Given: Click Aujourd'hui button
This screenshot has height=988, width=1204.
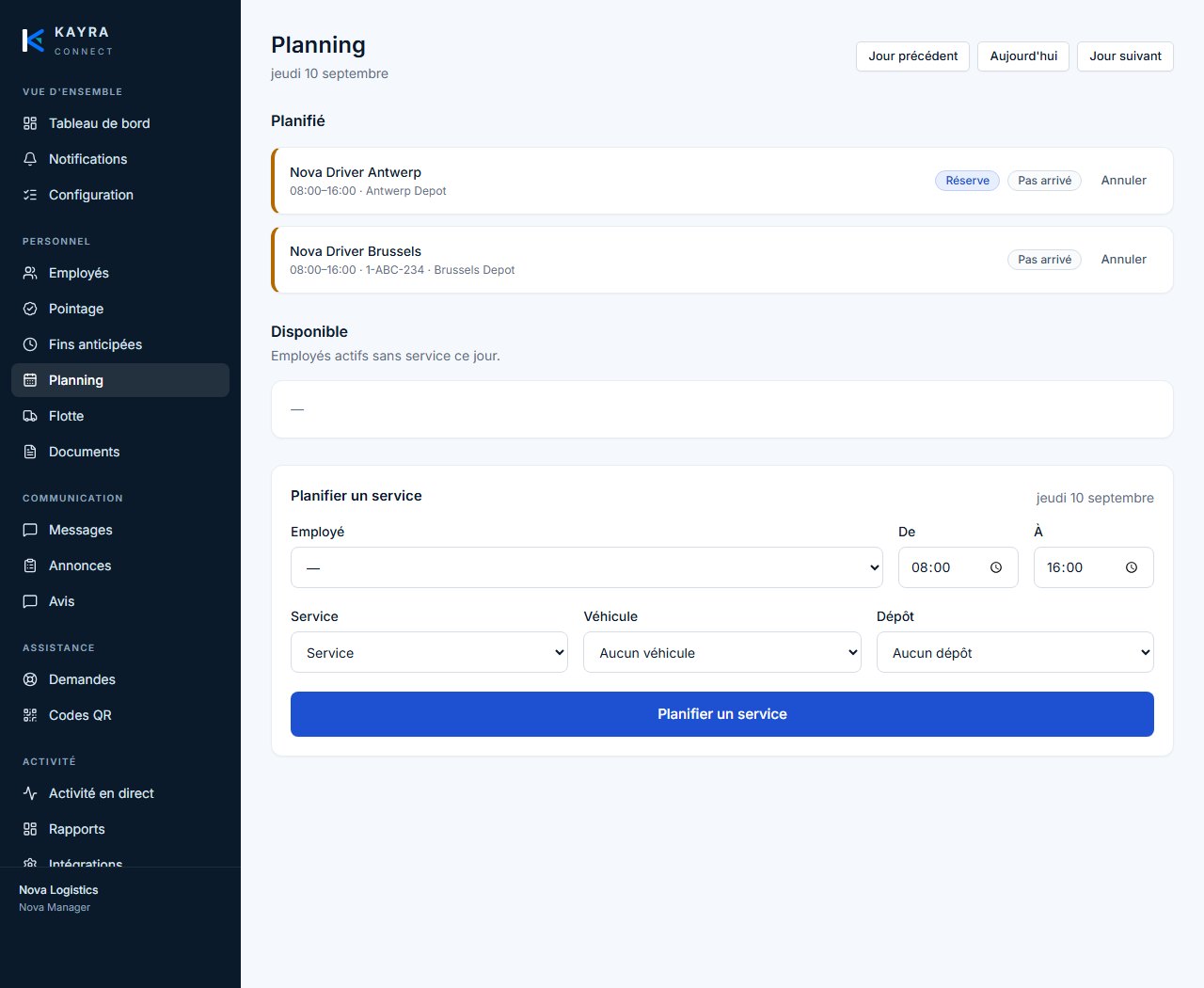Looking at the screenshot, I should pyautogui.click(x=1023, y=56).
